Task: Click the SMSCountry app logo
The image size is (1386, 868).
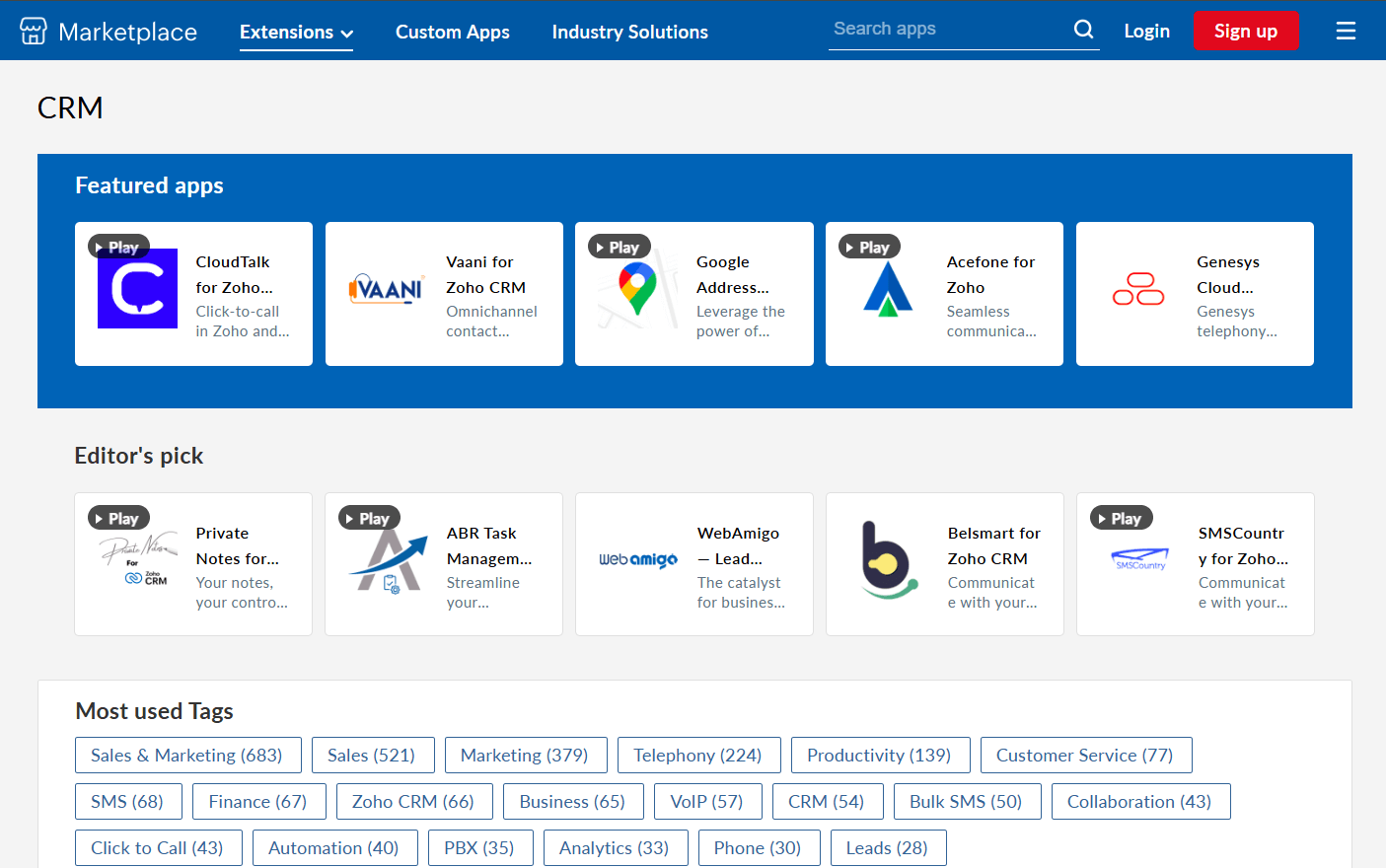Action: coord(1139,559)
